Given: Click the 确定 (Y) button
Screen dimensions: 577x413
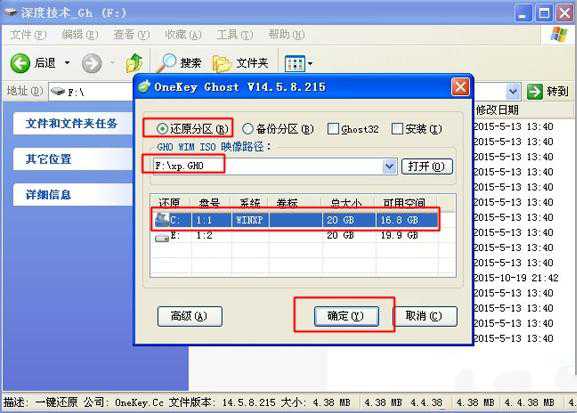Looking at the screenshot, I should (x=346, y=316).
